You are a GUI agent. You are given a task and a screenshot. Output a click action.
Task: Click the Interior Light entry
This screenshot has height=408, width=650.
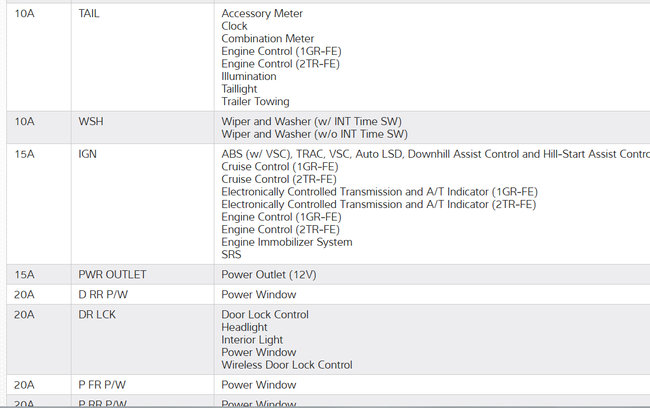point(252,340)
